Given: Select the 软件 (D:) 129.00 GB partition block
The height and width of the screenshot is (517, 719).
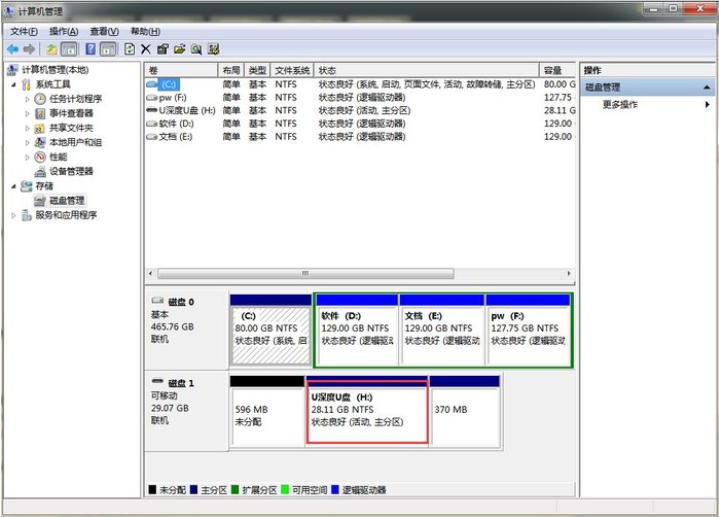Looking at the screenshot, I should pos(357,331).
